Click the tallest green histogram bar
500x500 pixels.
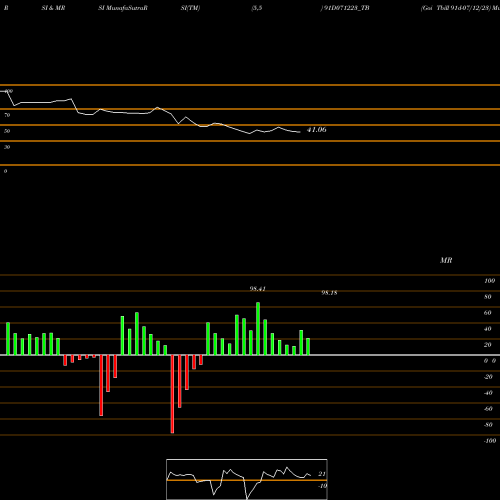point(258,329)
